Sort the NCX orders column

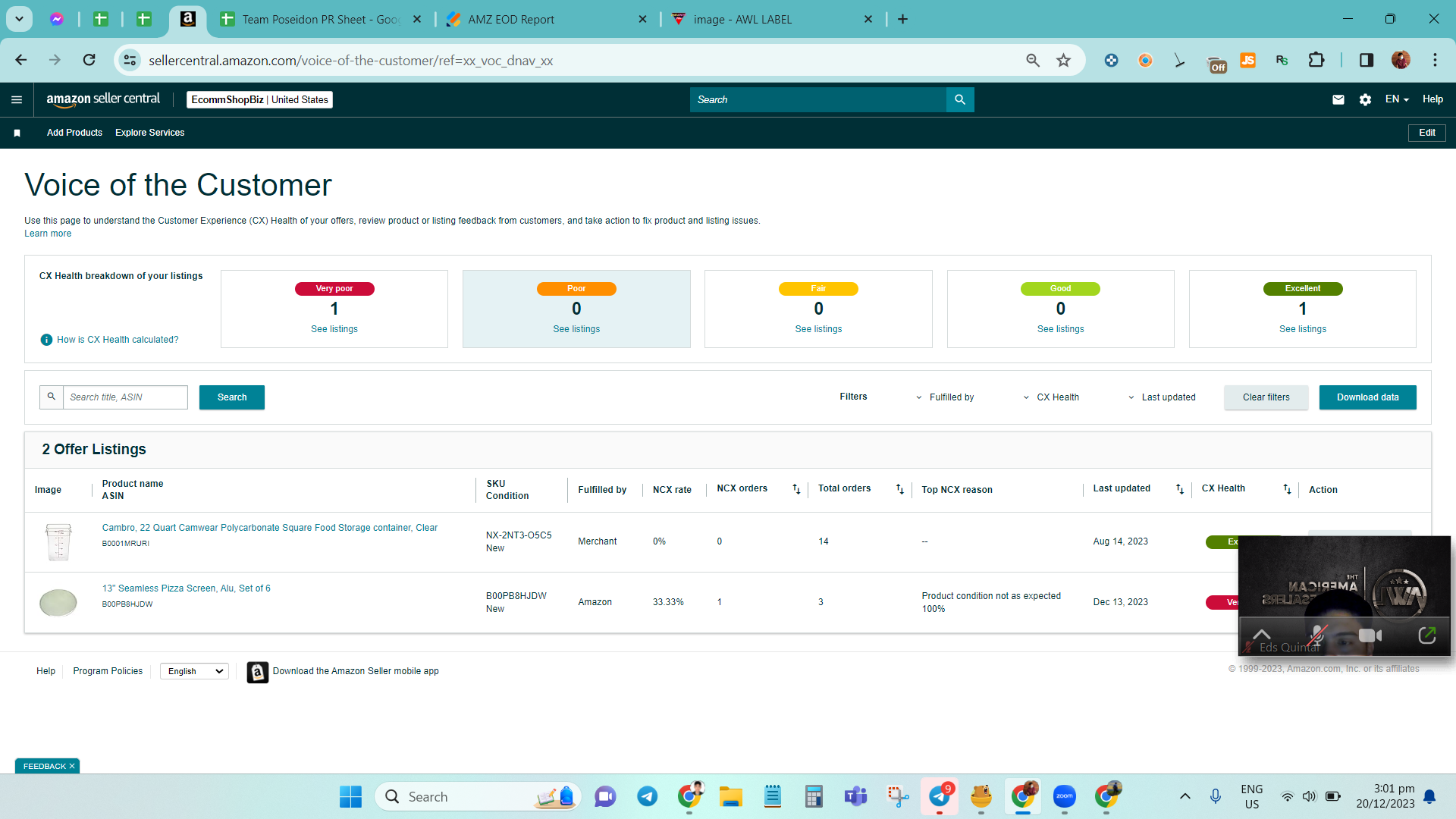(x=796, y=489)
